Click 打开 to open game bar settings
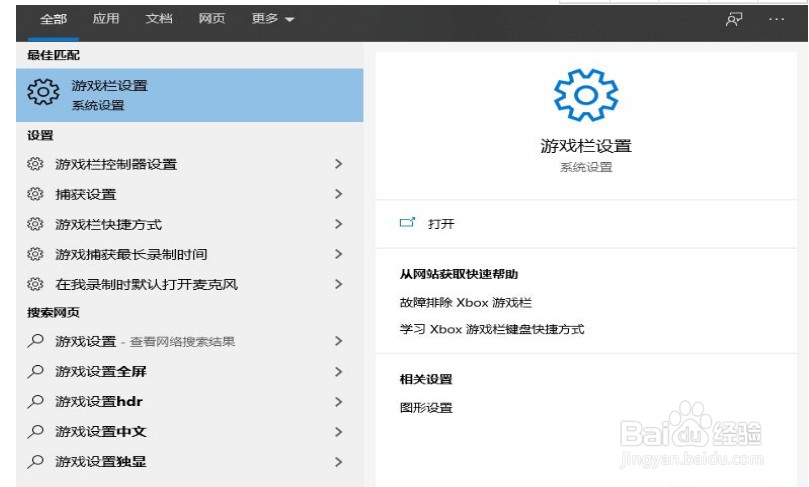The width and height of the screenshot is (809, 487). [441, 224]
